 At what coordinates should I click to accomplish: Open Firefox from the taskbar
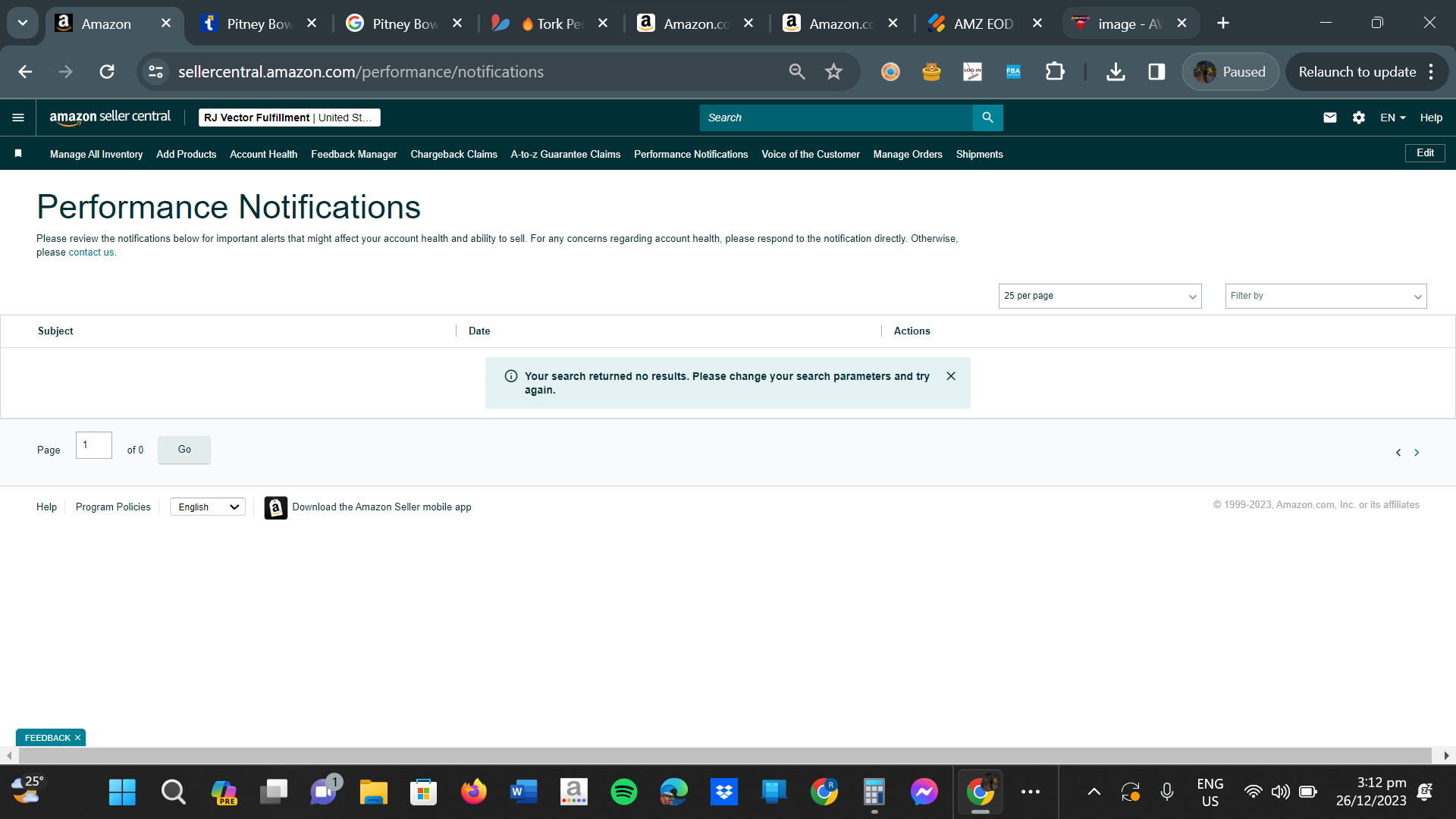(x=474, y=792)
